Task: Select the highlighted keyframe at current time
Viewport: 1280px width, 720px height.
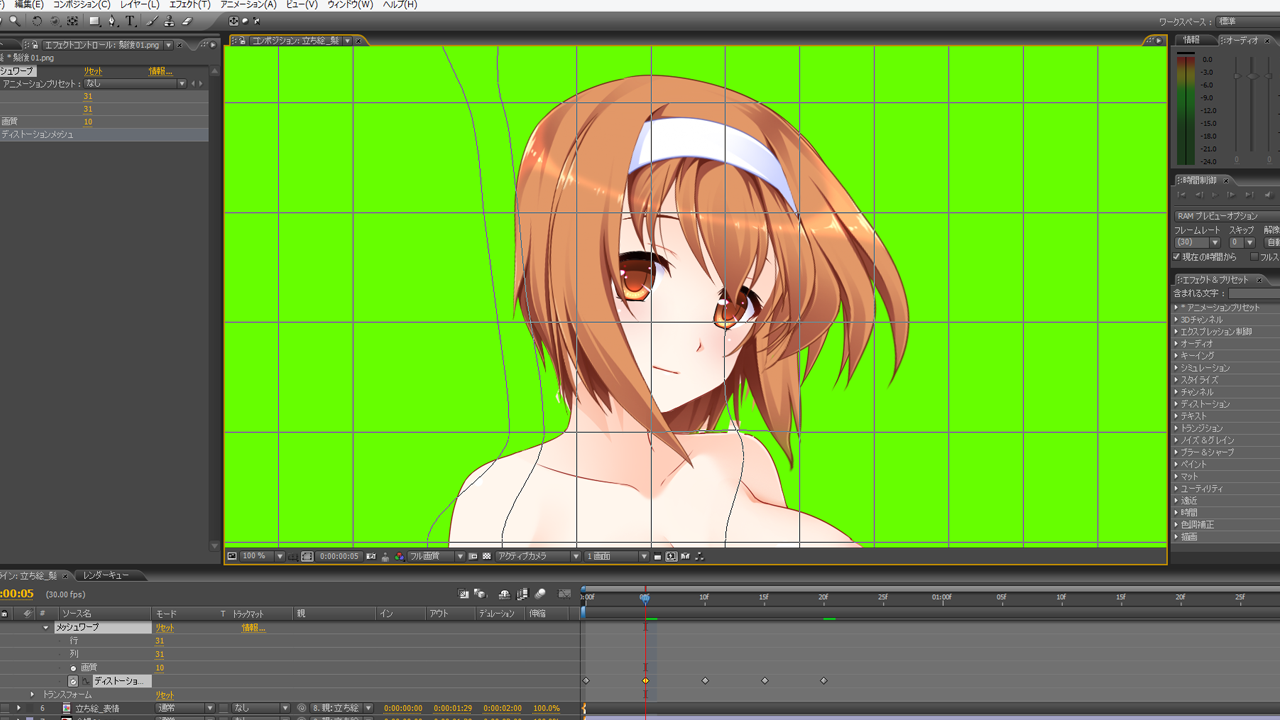Action: [x=645, y=681]
